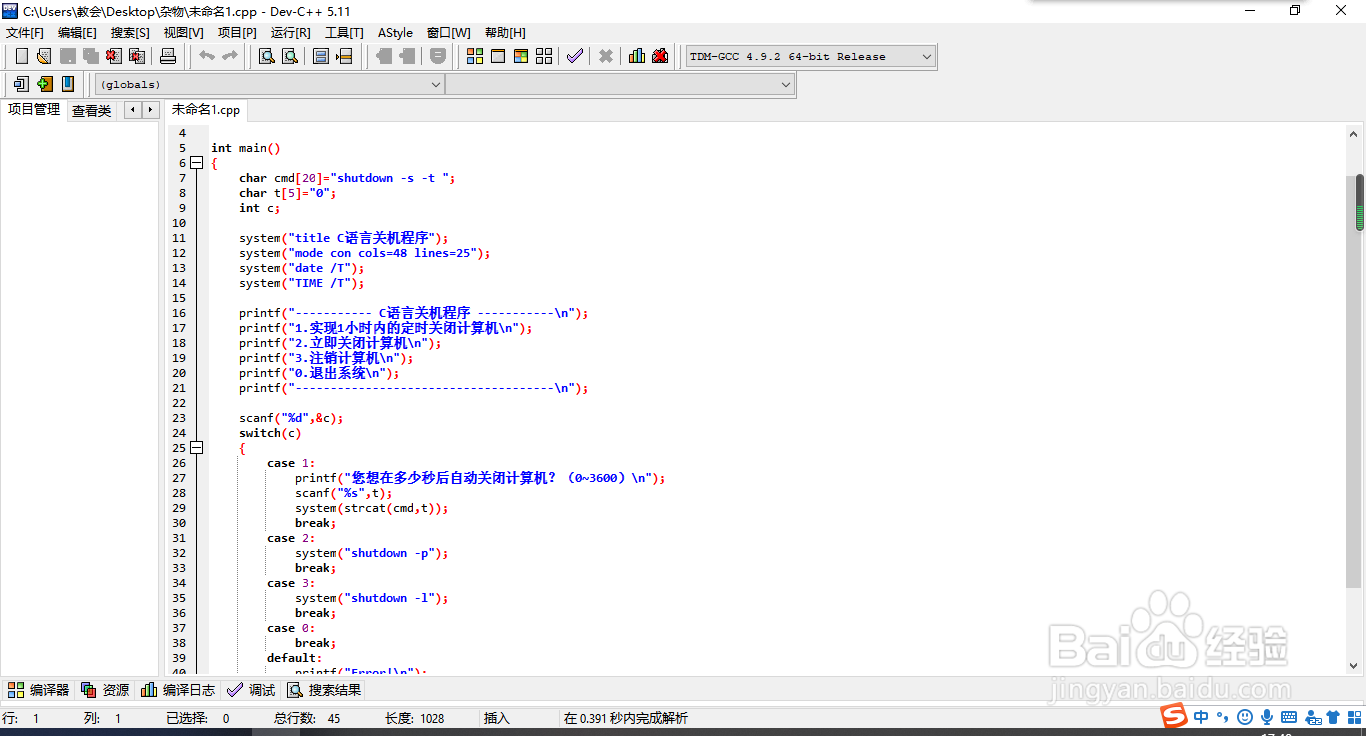Open the TDM-GCC compiler dropdown
Viewport: 1366px width, 736px height.
tap(811, 57)
